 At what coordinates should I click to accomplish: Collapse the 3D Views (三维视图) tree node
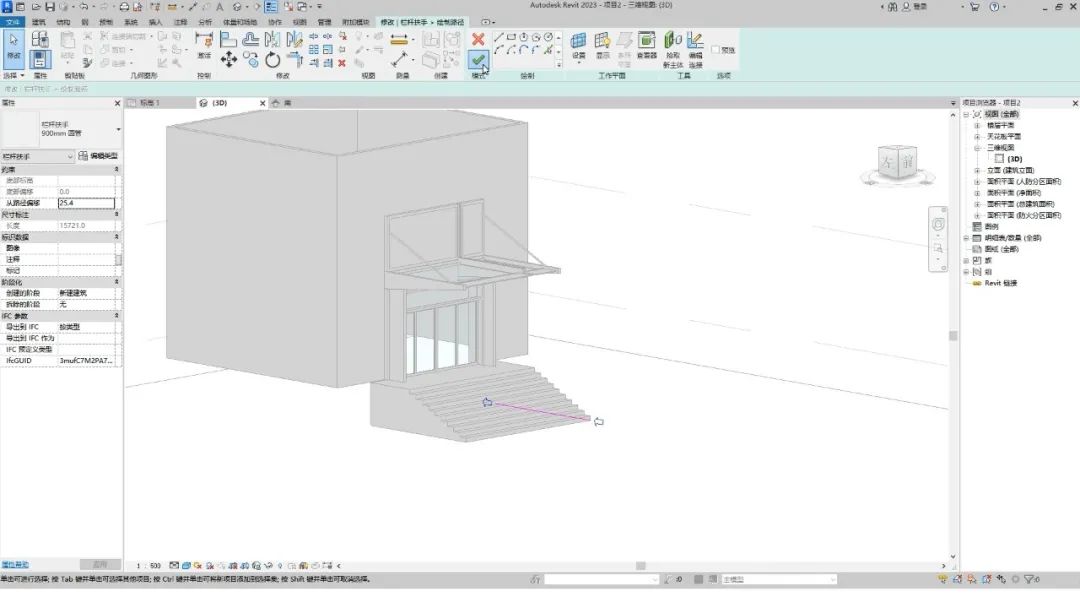(x=977, y=147)
